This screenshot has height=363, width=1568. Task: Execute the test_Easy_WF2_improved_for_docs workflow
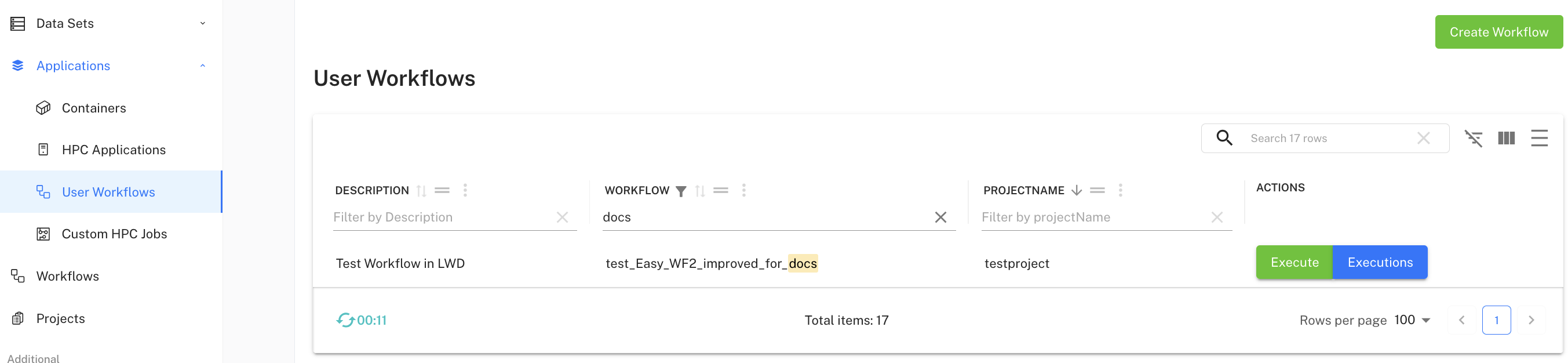(1294, 263)
